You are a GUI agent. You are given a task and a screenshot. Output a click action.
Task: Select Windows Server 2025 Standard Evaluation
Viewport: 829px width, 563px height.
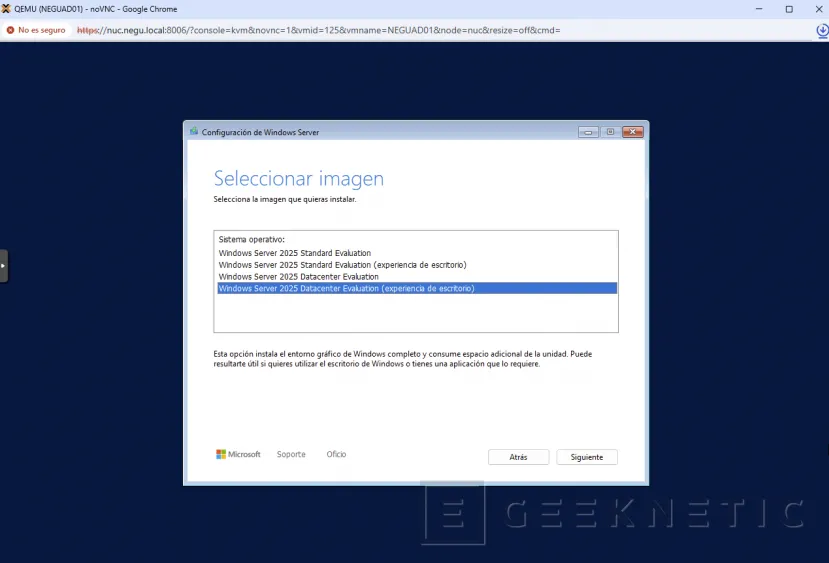(x=417, y=253)
